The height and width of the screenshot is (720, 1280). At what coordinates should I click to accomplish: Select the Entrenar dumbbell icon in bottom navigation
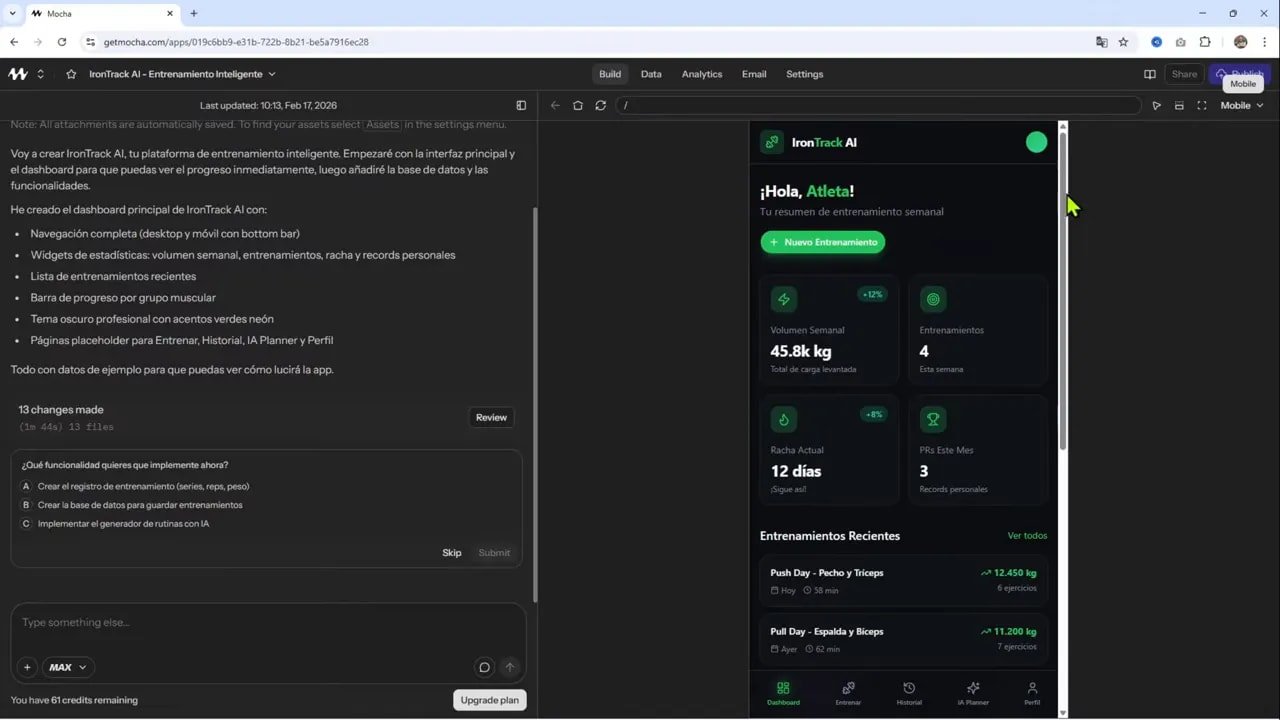(847, 687)
